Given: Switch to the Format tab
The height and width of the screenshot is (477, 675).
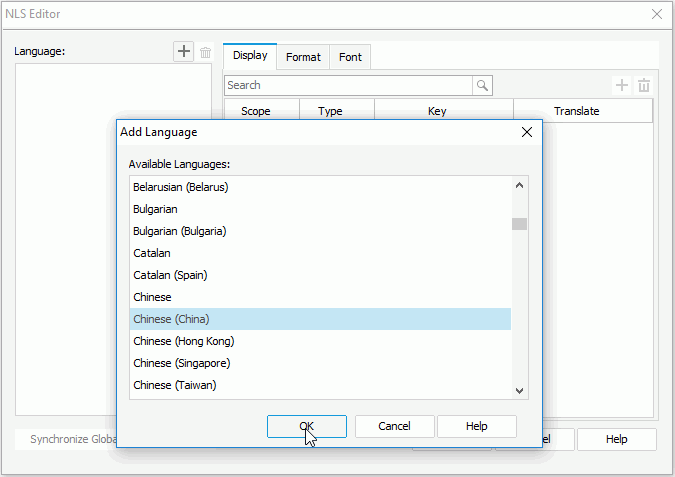Looking at the screenshot, I should click(303, 57).
